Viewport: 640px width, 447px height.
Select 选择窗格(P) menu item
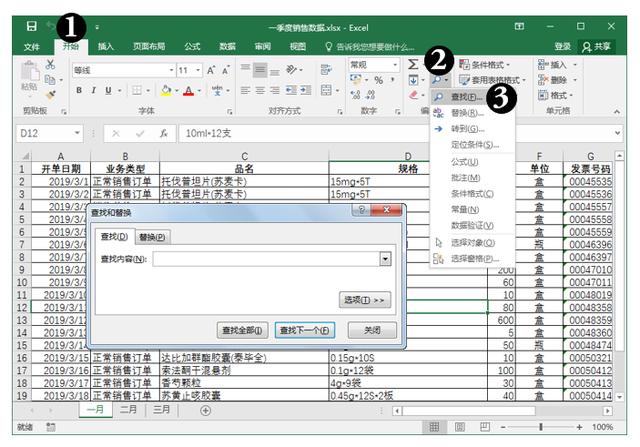click(472, 259)
